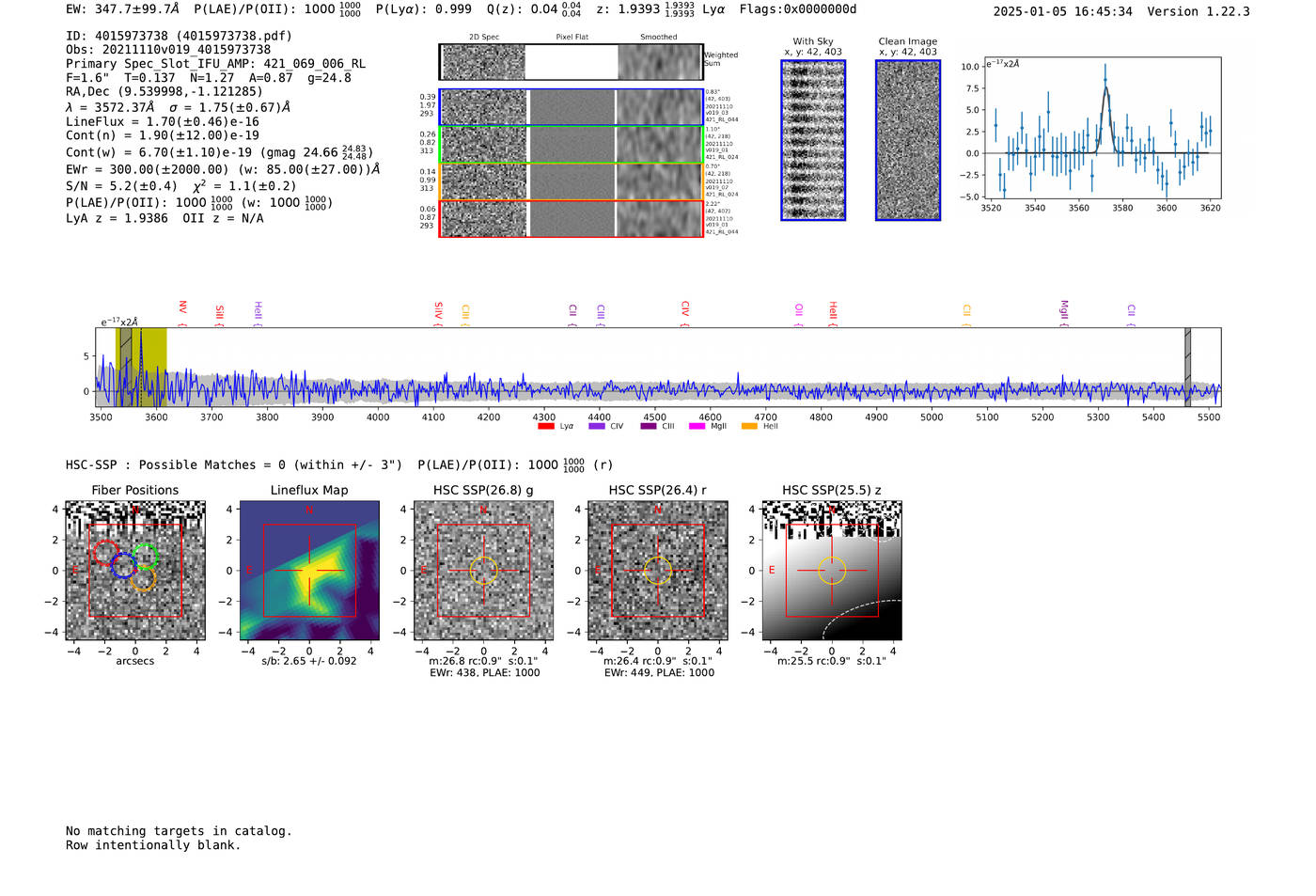Click the Gaussian emission line fit plot
Viewport: 1316px width, 896px height.
tap(1102, 129)
